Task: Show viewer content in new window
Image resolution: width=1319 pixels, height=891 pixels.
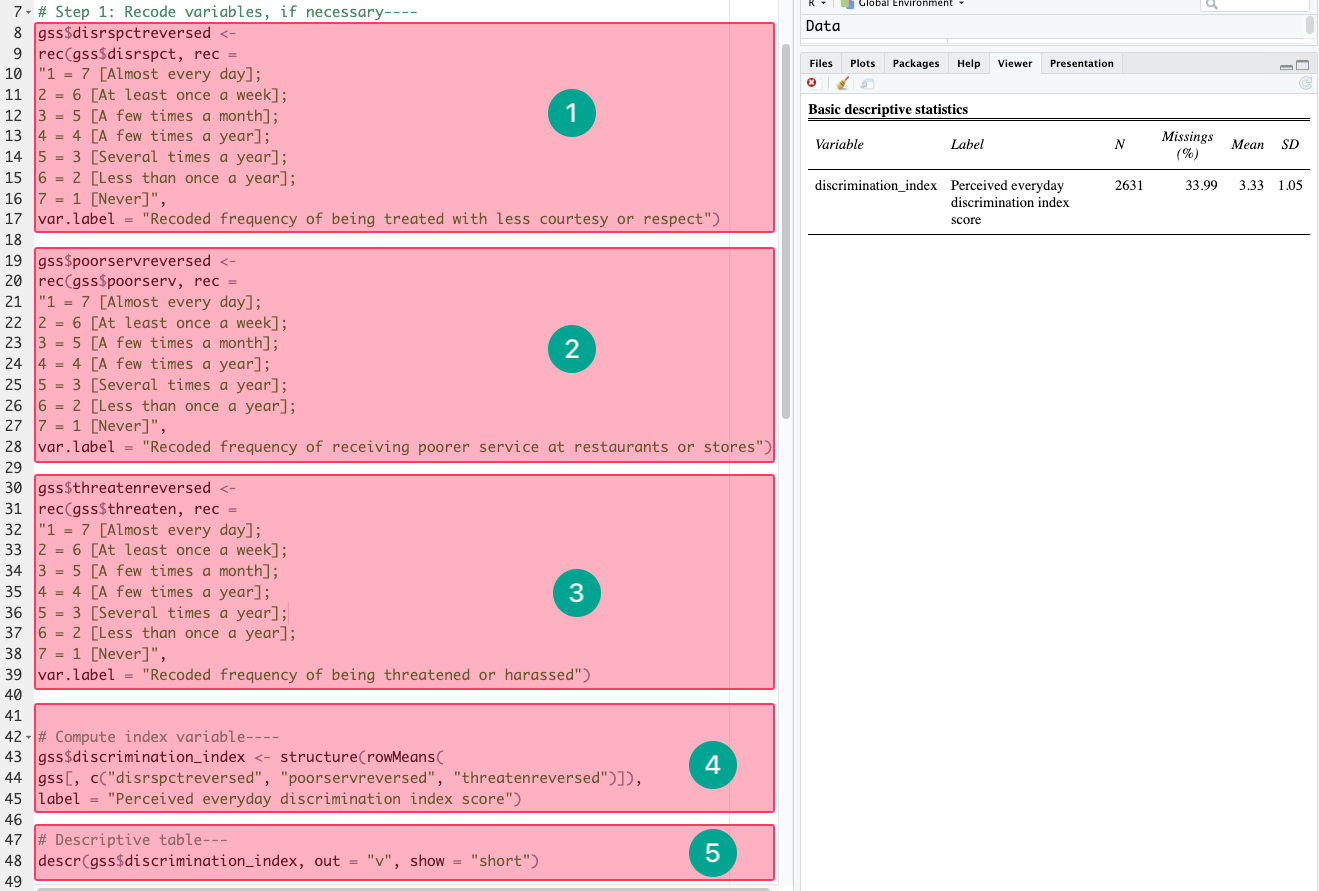Action: coord(867,84)
